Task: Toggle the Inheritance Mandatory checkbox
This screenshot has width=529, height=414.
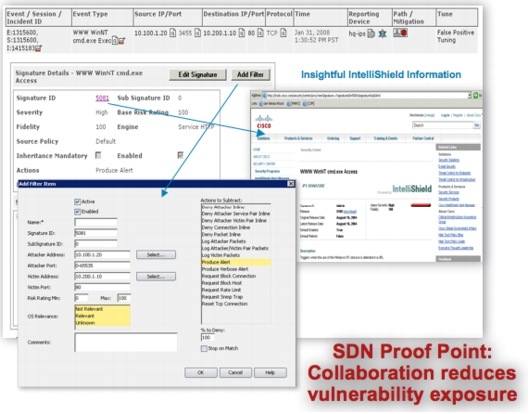Action: coord(98,155)
